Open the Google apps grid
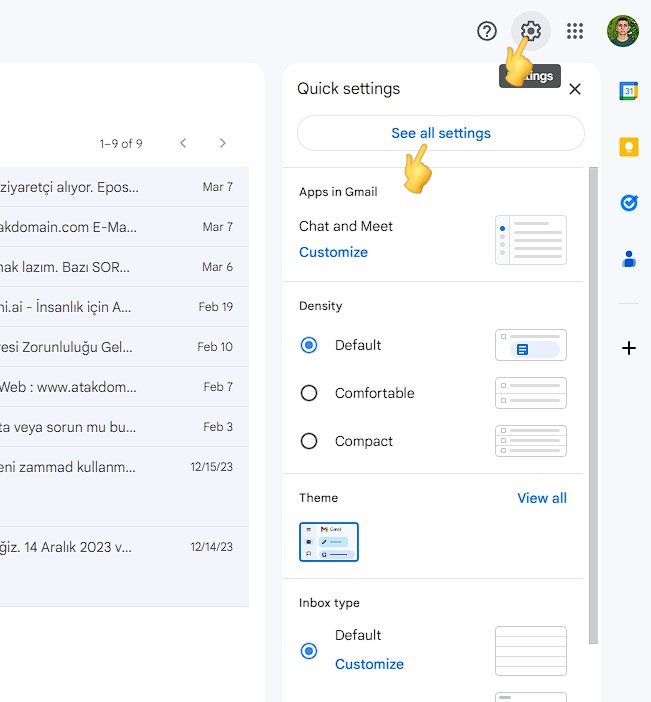Image resolution: width=651 pixels, height=702 pixels. (575, 31)
